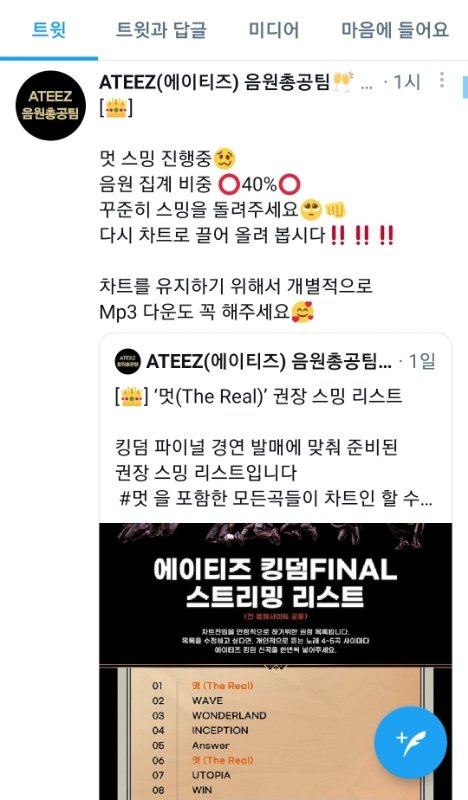The height and width of the screenshot is (800, 468).
Task: Switch to the 트윗과 답글 tab
Action: pyautogui.click(x=161, y=30)
